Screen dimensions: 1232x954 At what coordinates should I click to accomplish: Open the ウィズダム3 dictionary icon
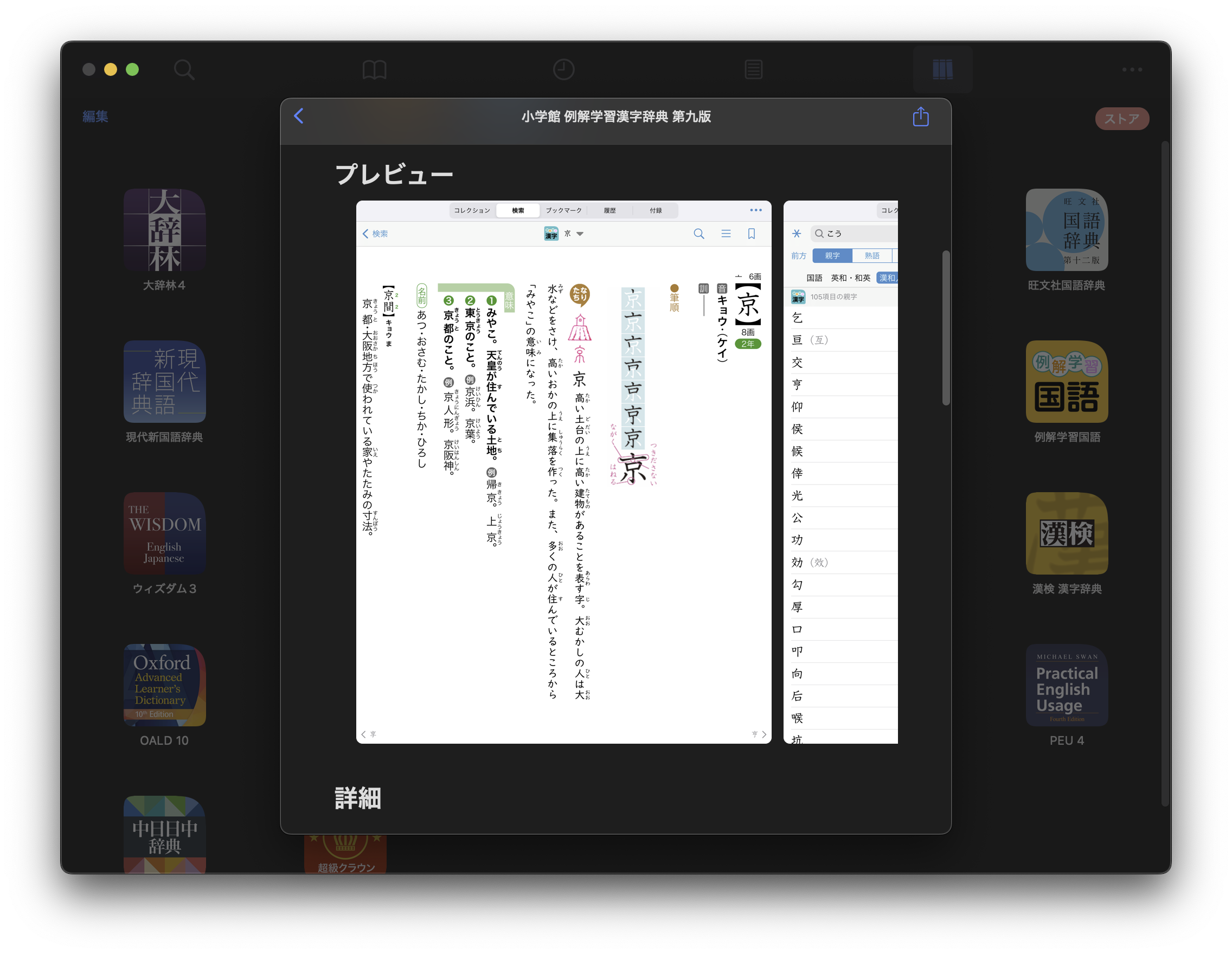[x=164, y=533]
